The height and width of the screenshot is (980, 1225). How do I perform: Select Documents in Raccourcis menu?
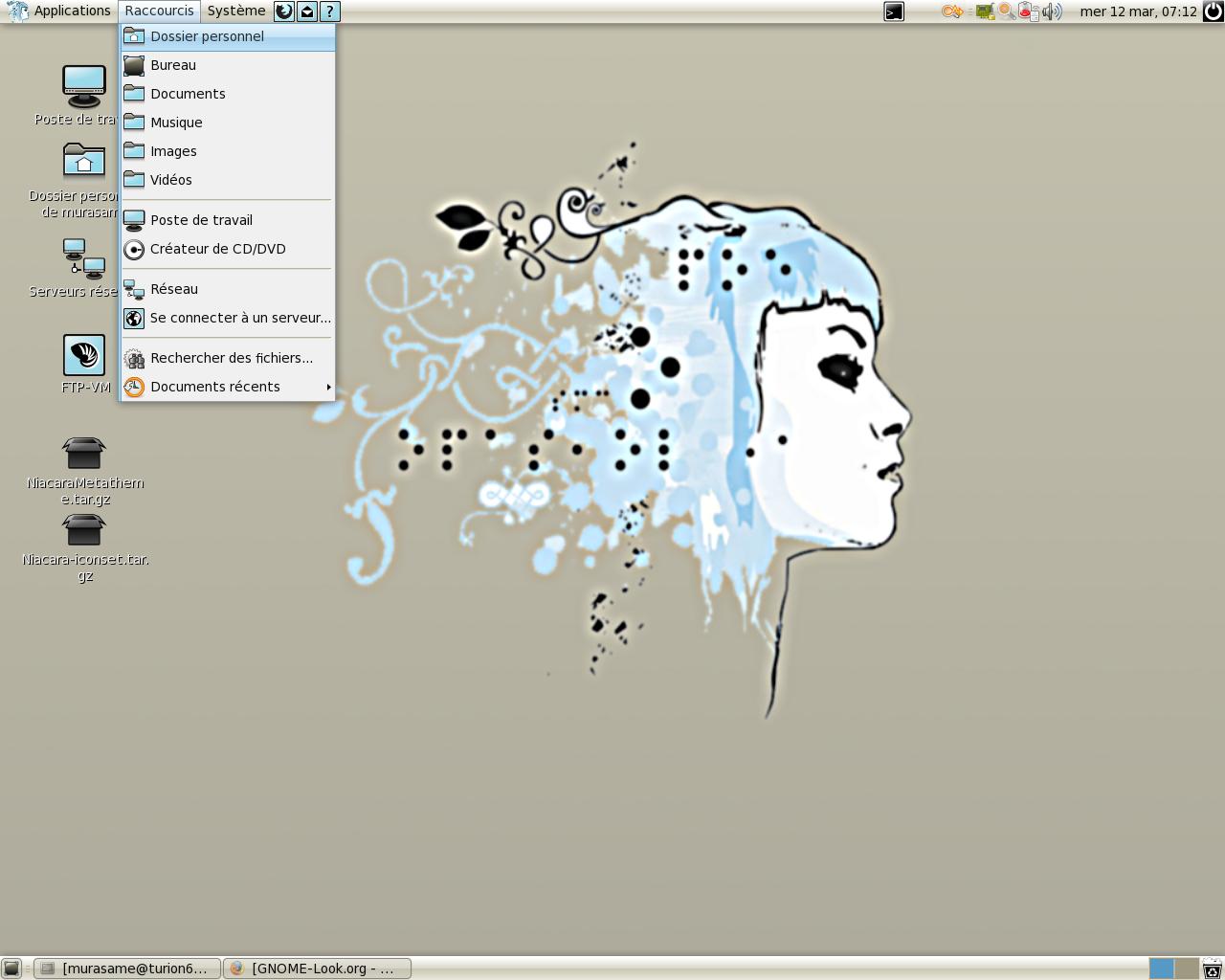tap(228, 94)
